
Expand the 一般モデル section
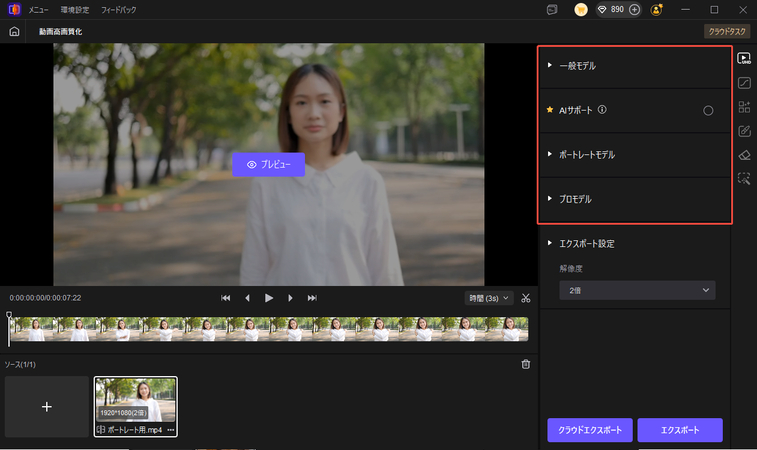[577, 65]
